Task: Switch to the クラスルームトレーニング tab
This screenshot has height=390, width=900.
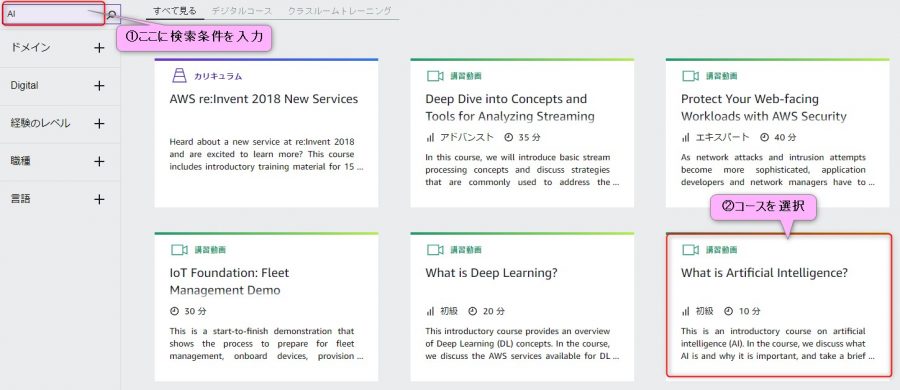Action: click(340, 11)
